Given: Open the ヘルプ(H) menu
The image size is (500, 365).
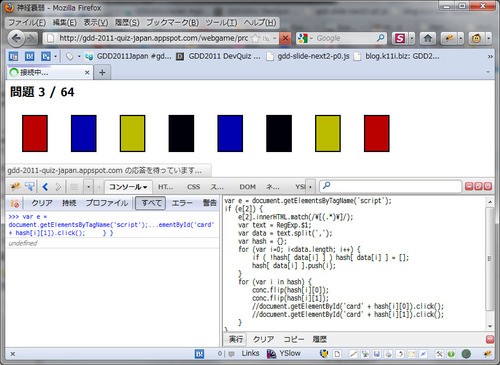Looking at the screenshot, I should [260, 23].
